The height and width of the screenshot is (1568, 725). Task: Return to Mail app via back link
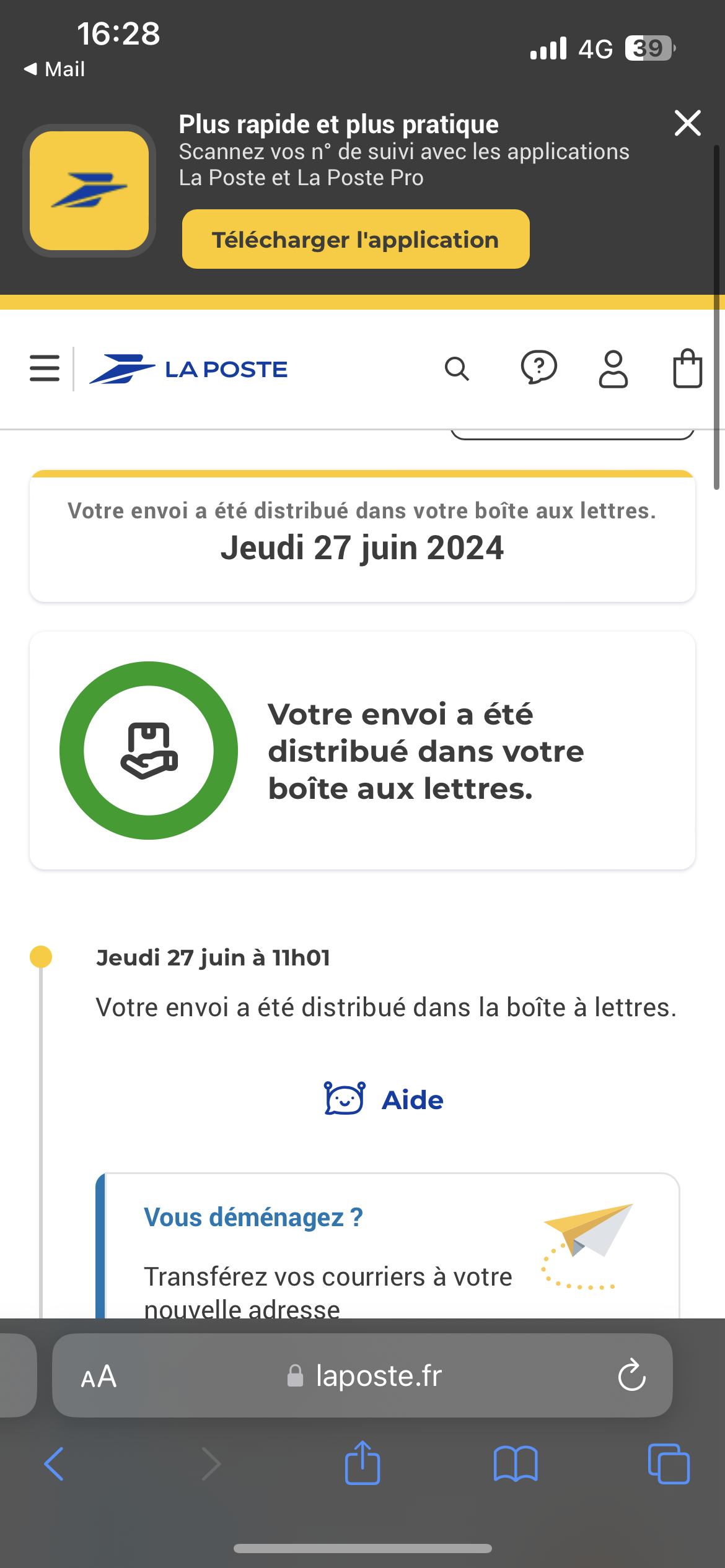click(x=55, y=69)
